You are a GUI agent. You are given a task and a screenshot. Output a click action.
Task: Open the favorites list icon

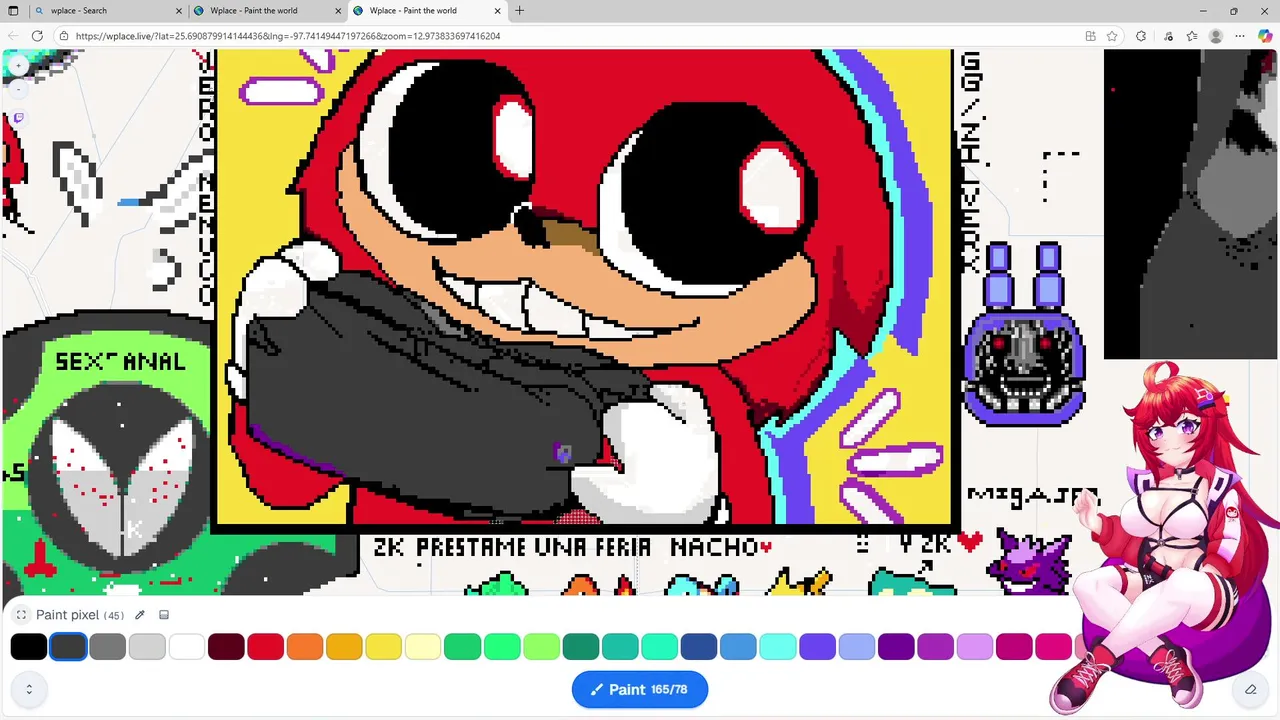(1192, 36)
